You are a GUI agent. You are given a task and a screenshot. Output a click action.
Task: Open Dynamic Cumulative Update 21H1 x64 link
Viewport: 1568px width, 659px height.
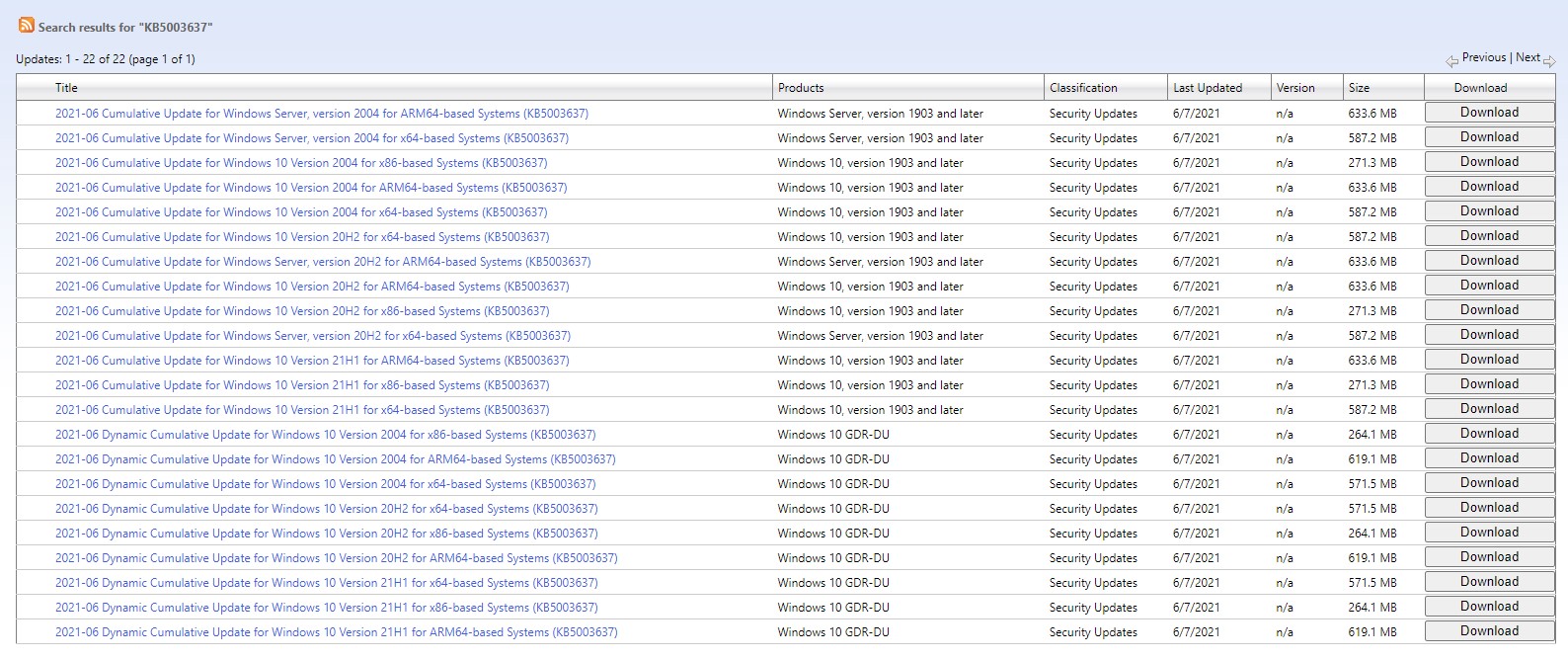pyautogui.click(x=327, y=583)
